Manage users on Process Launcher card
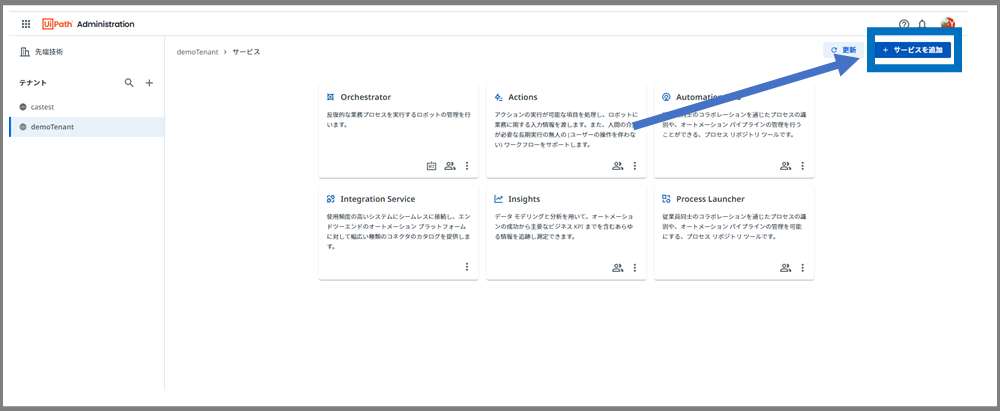Screen dimensions: 1000x411 coord(785,268)
